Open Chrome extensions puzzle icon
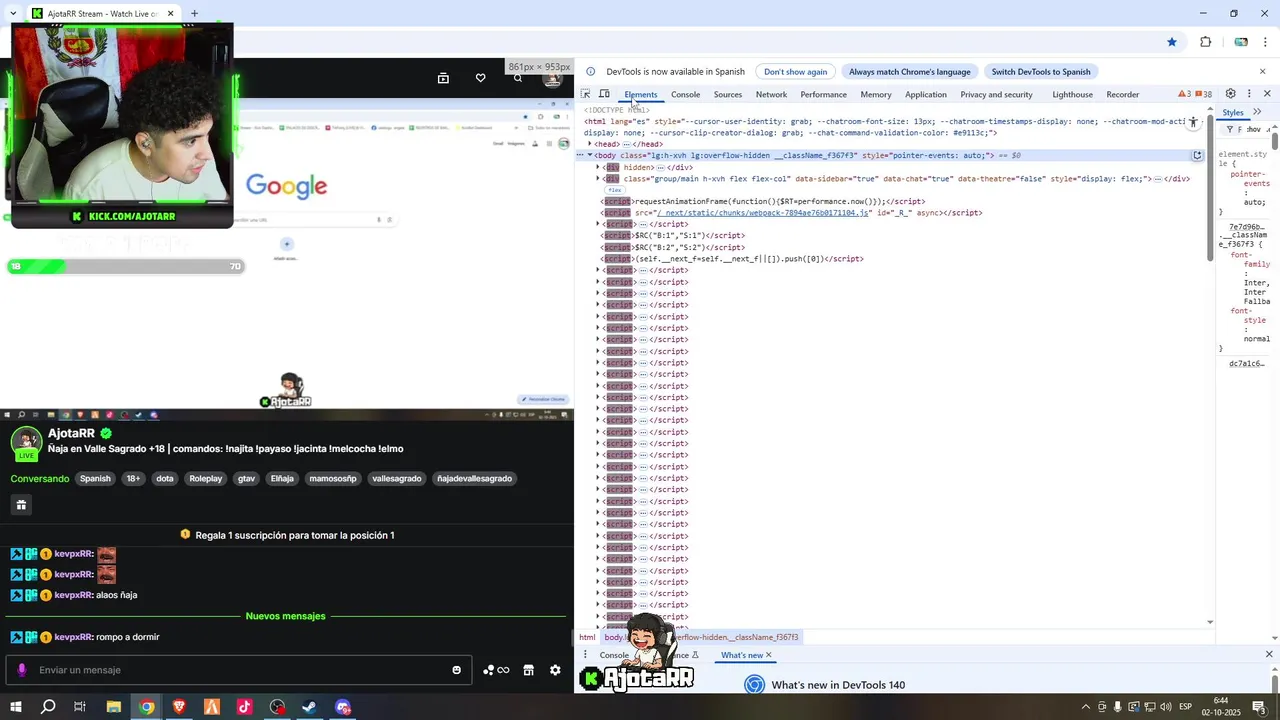The width and height of the screenshot is (1280, 720). click(1205, 42)
